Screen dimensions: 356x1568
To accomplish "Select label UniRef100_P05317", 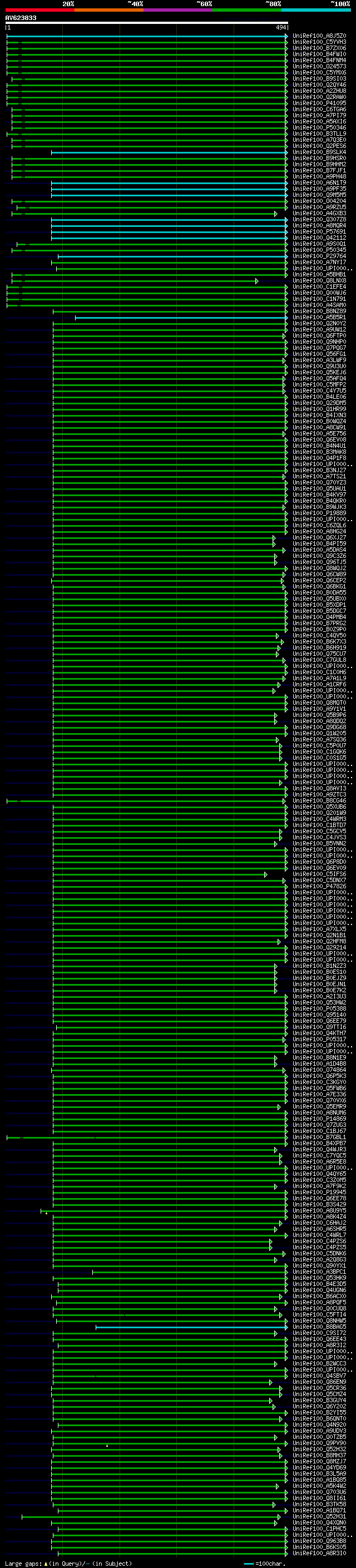I will pyautogui.click(x=319, y=1040).
